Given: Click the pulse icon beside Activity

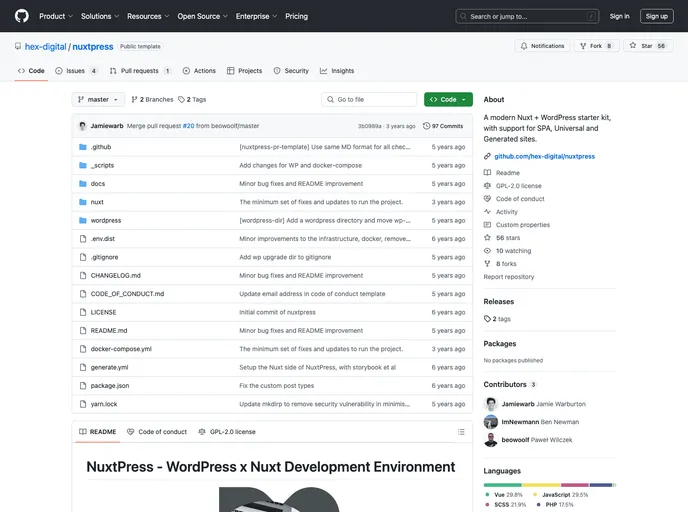Looking at the screenshot, I should 487,212.
